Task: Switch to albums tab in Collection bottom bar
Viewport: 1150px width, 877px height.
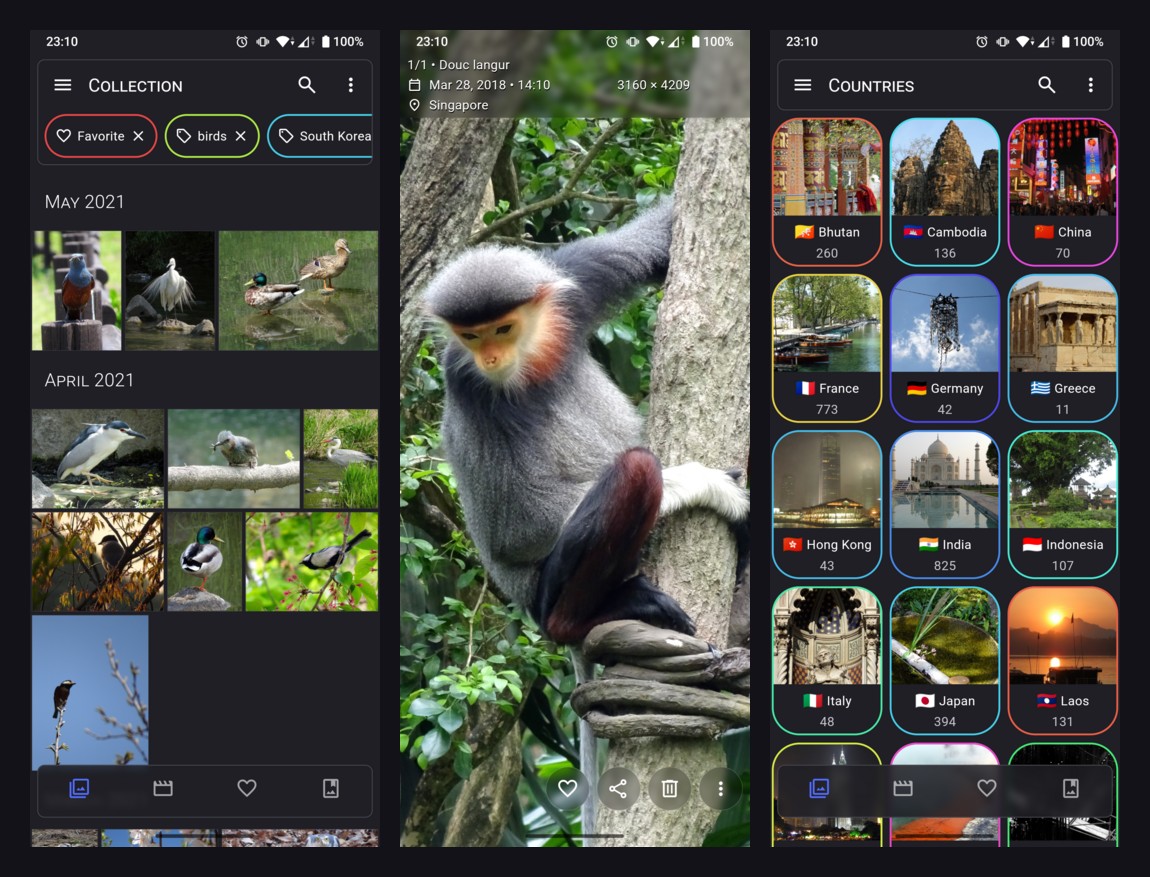Action: tap(331, 788)
